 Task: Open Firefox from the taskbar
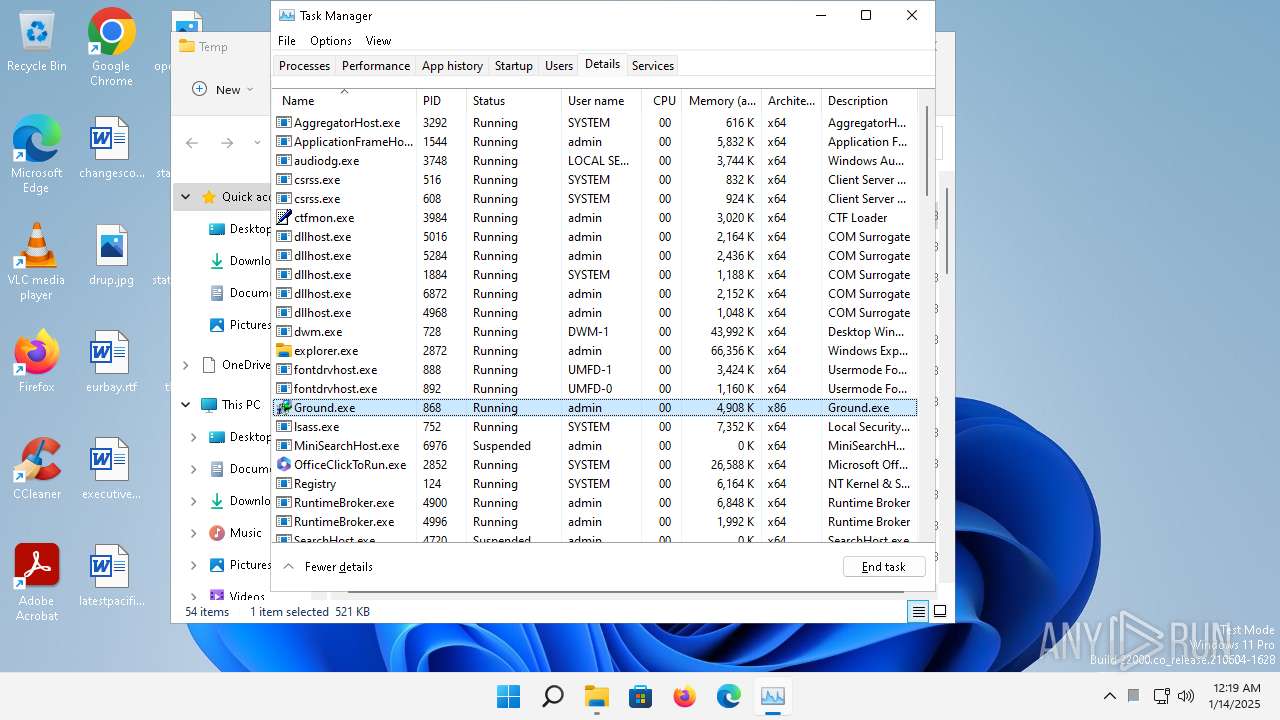(x=684, y=697)
